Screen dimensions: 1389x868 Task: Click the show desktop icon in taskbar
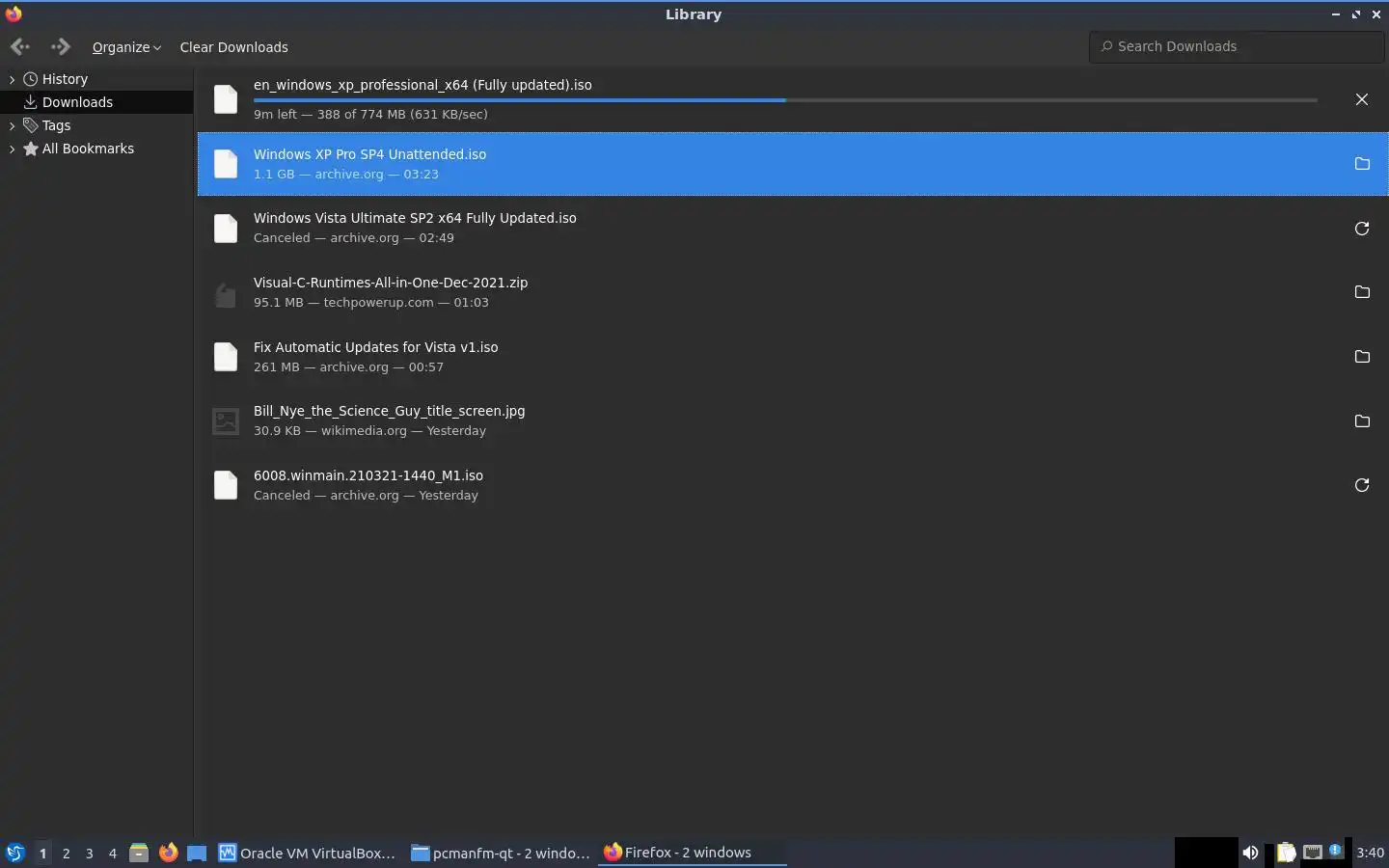pos(197,853)
